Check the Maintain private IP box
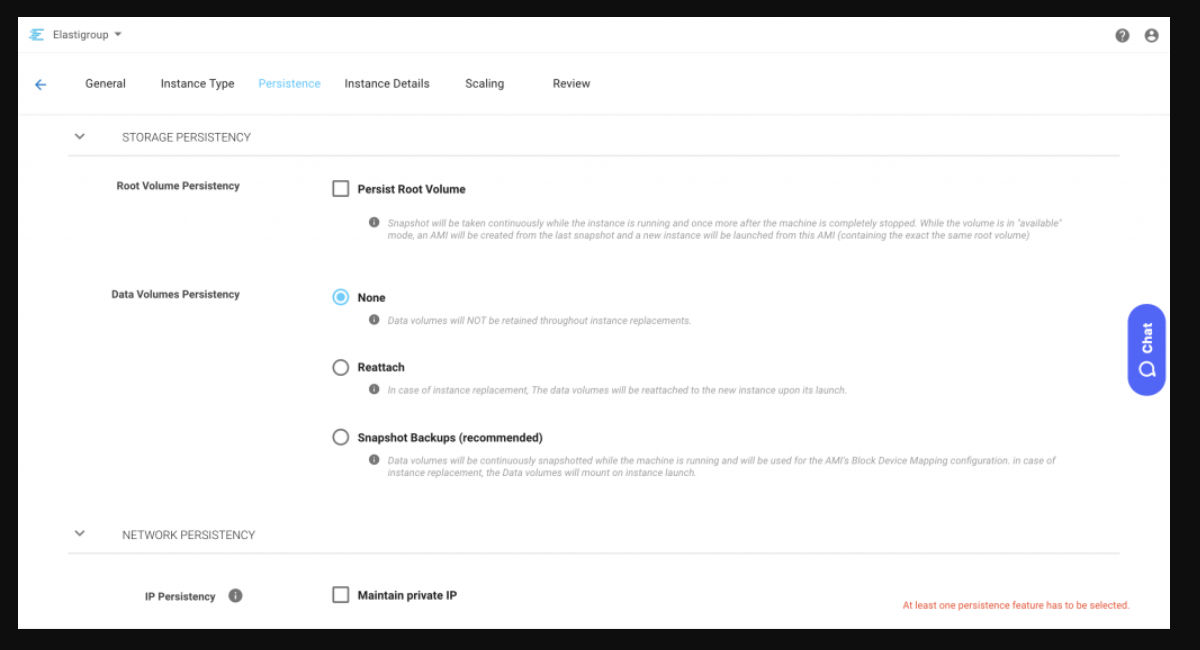The image size is (1200, 650). click(341, 595)
